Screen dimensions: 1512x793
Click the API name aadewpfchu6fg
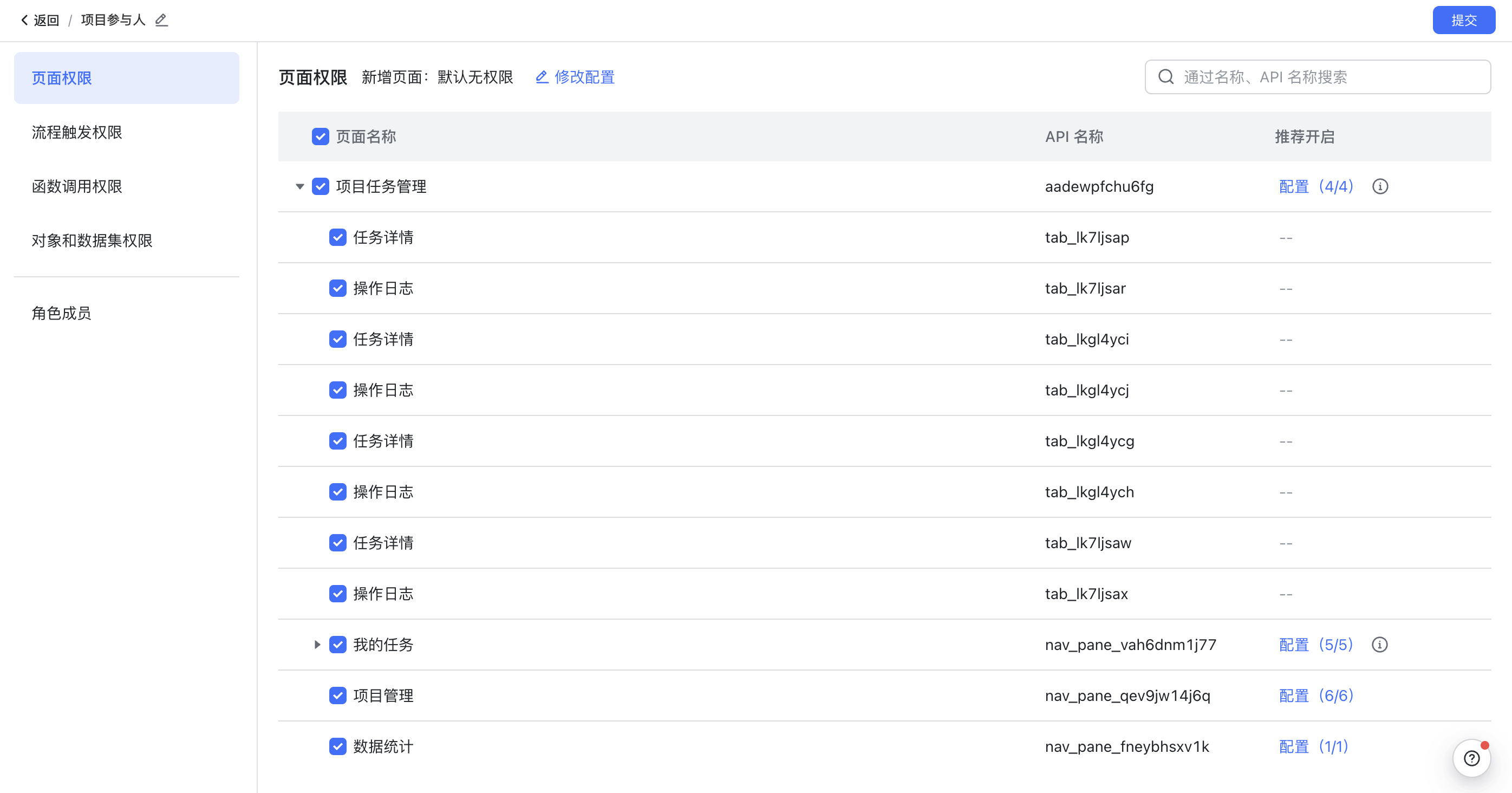[1099, 187]
